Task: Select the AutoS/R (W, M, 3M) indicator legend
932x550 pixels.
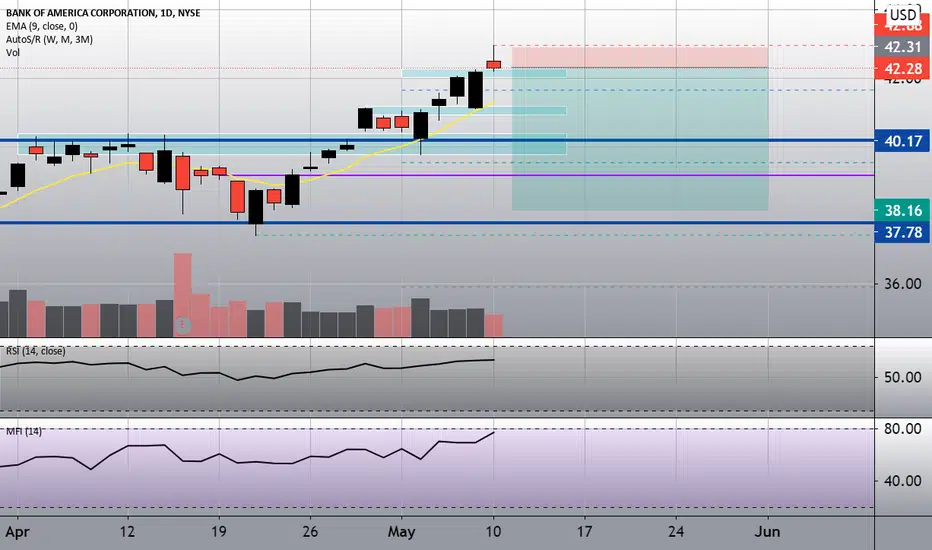Action: pos(49,39)
